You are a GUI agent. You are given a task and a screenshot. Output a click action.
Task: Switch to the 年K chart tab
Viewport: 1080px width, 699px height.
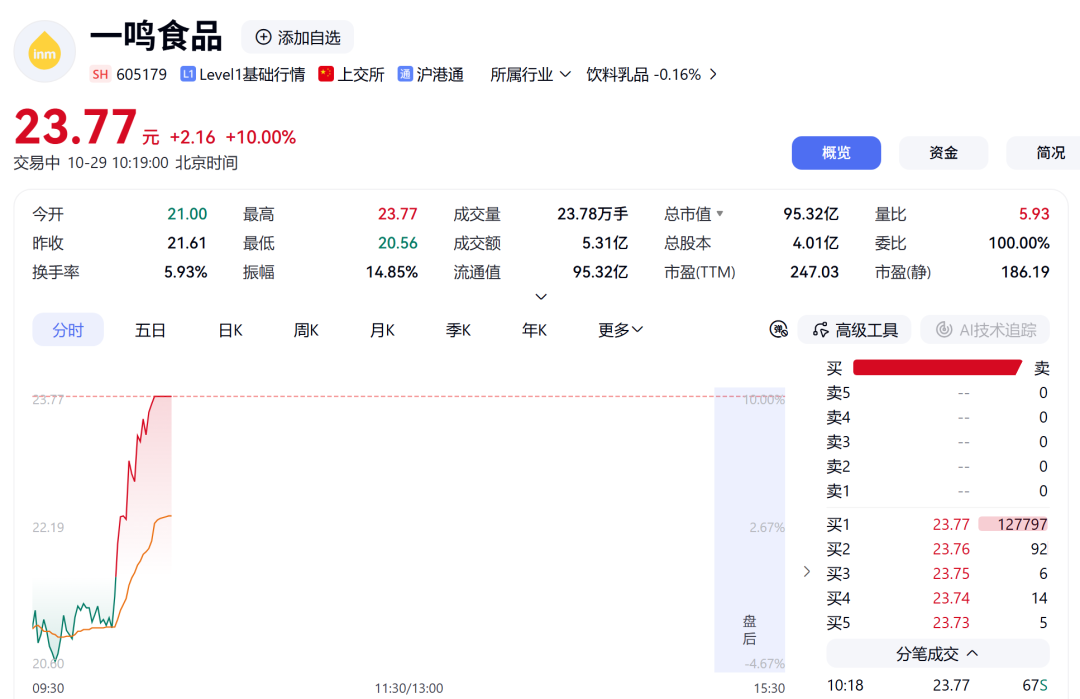tap(534, 331)
